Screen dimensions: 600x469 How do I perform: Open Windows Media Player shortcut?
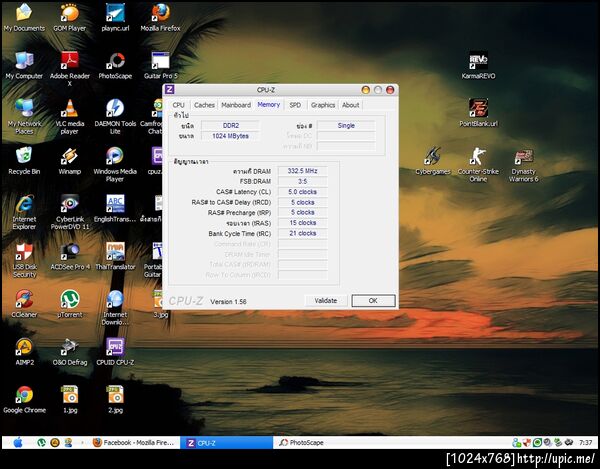[x=115, y=164]
